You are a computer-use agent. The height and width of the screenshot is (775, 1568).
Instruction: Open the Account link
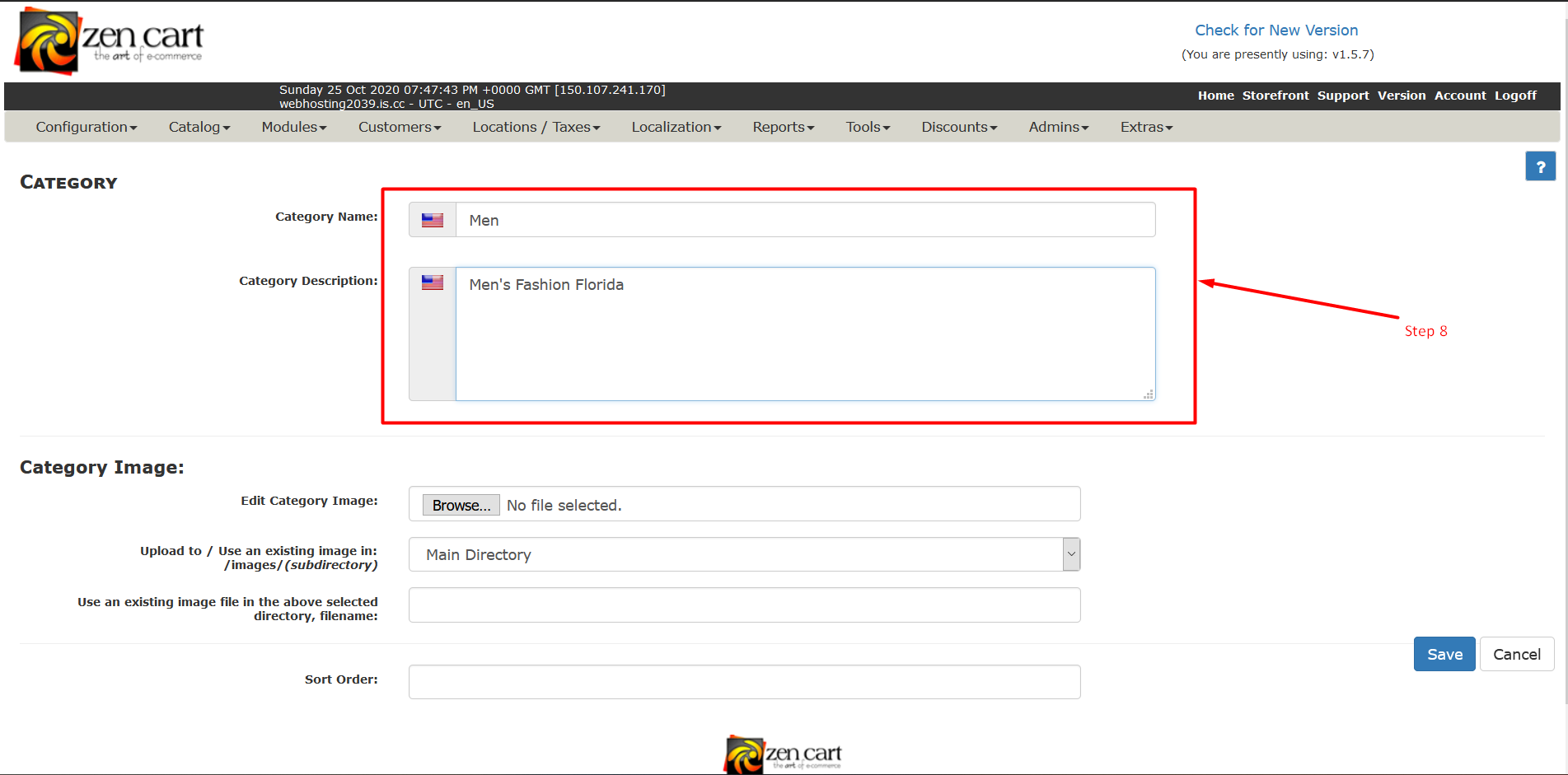pyautogui.click(x=1460, y=96)
